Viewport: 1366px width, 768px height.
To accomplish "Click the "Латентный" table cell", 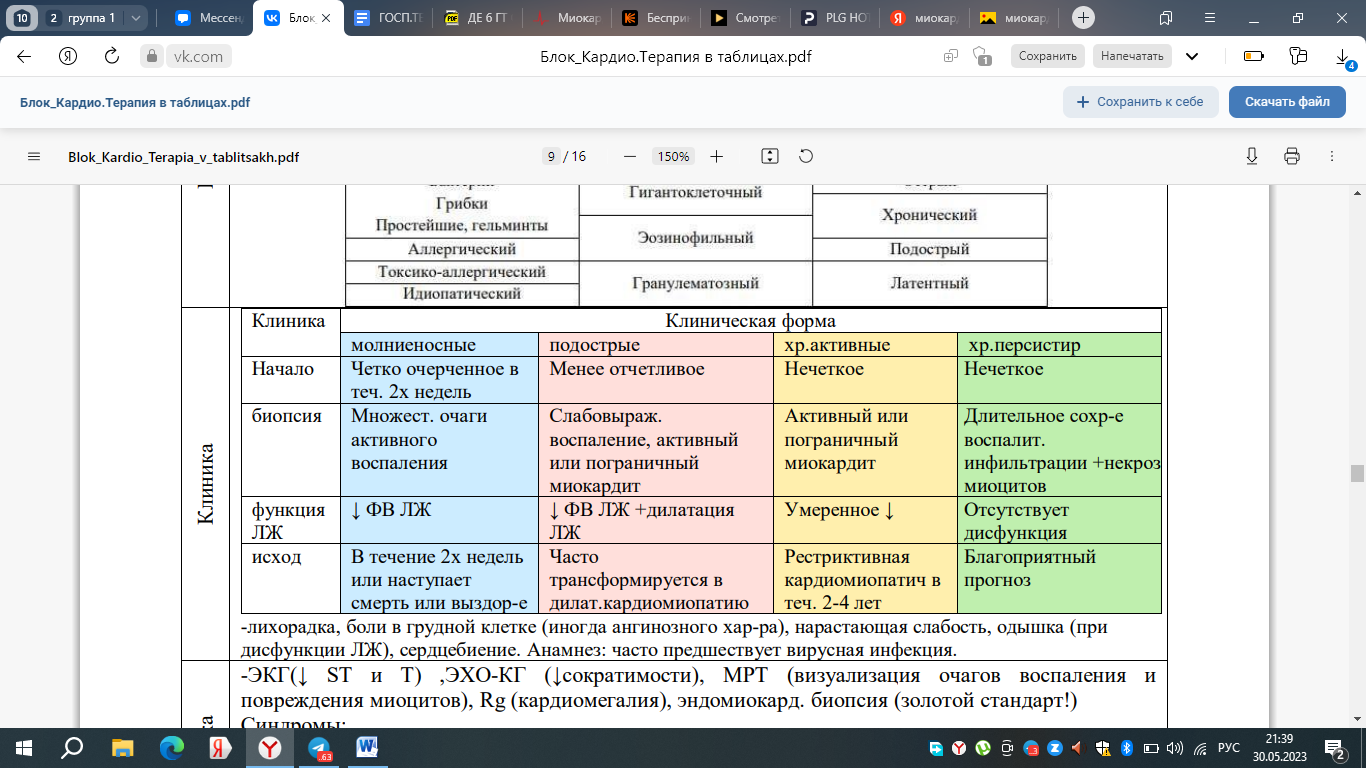I will point(929,283).
